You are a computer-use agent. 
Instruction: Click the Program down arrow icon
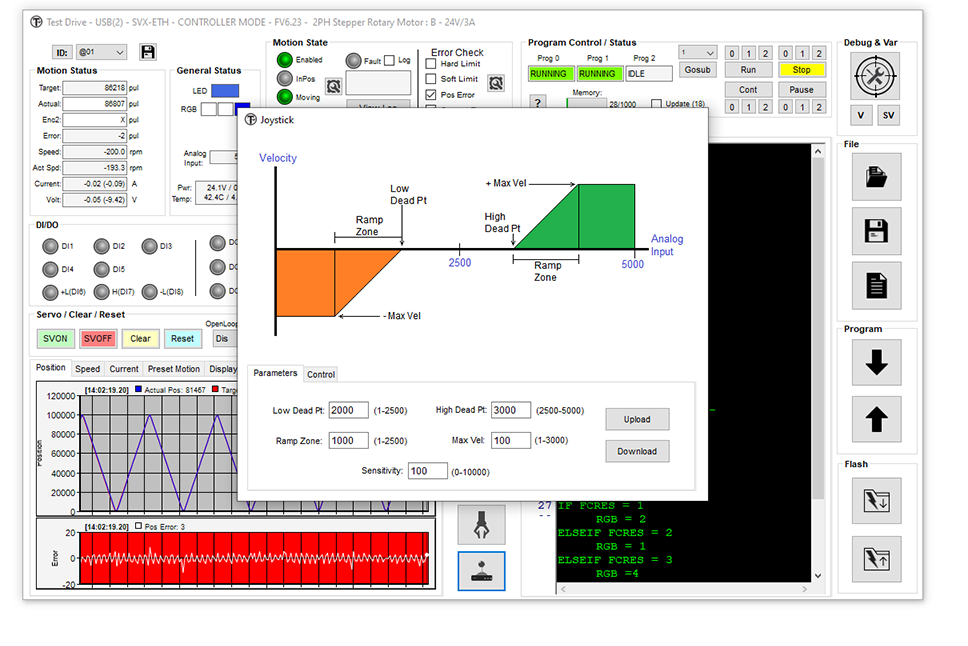[876, 364]
